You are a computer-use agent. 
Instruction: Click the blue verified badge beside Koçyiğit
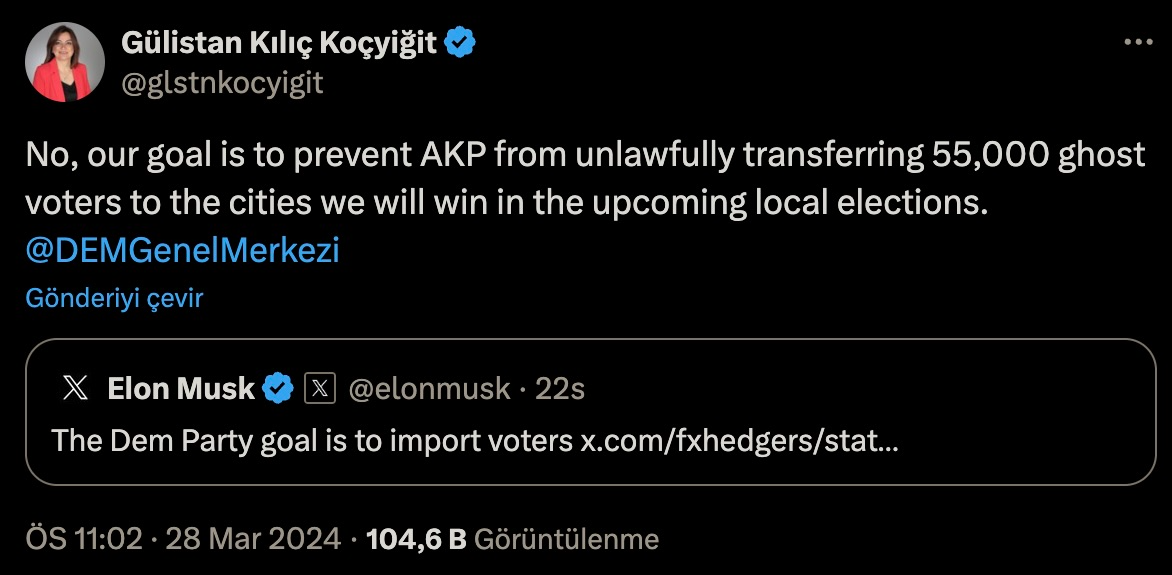pos(460,43)
